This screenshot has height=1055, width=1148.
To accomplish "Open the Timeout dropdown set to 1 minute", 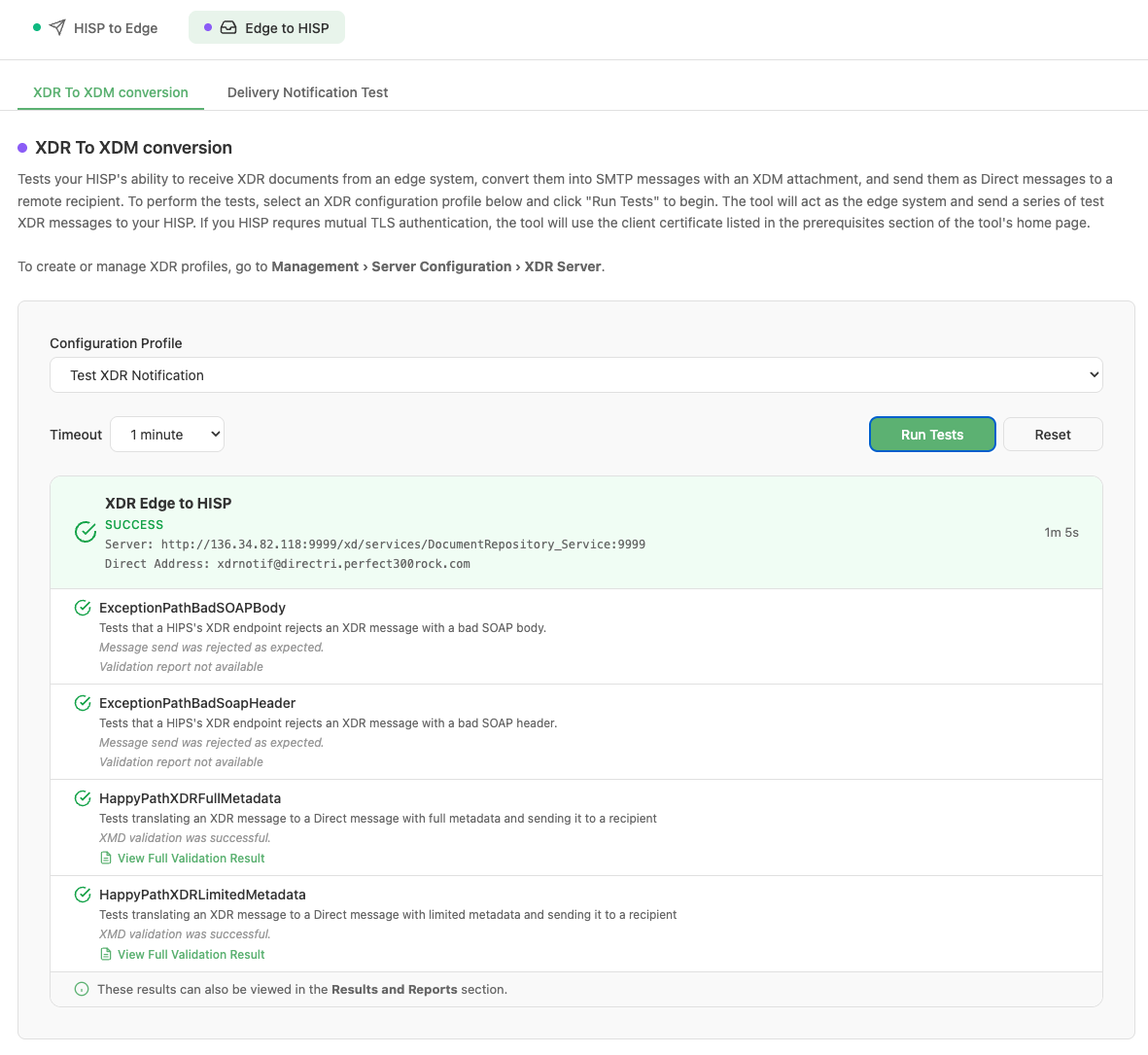I will 167,434.
